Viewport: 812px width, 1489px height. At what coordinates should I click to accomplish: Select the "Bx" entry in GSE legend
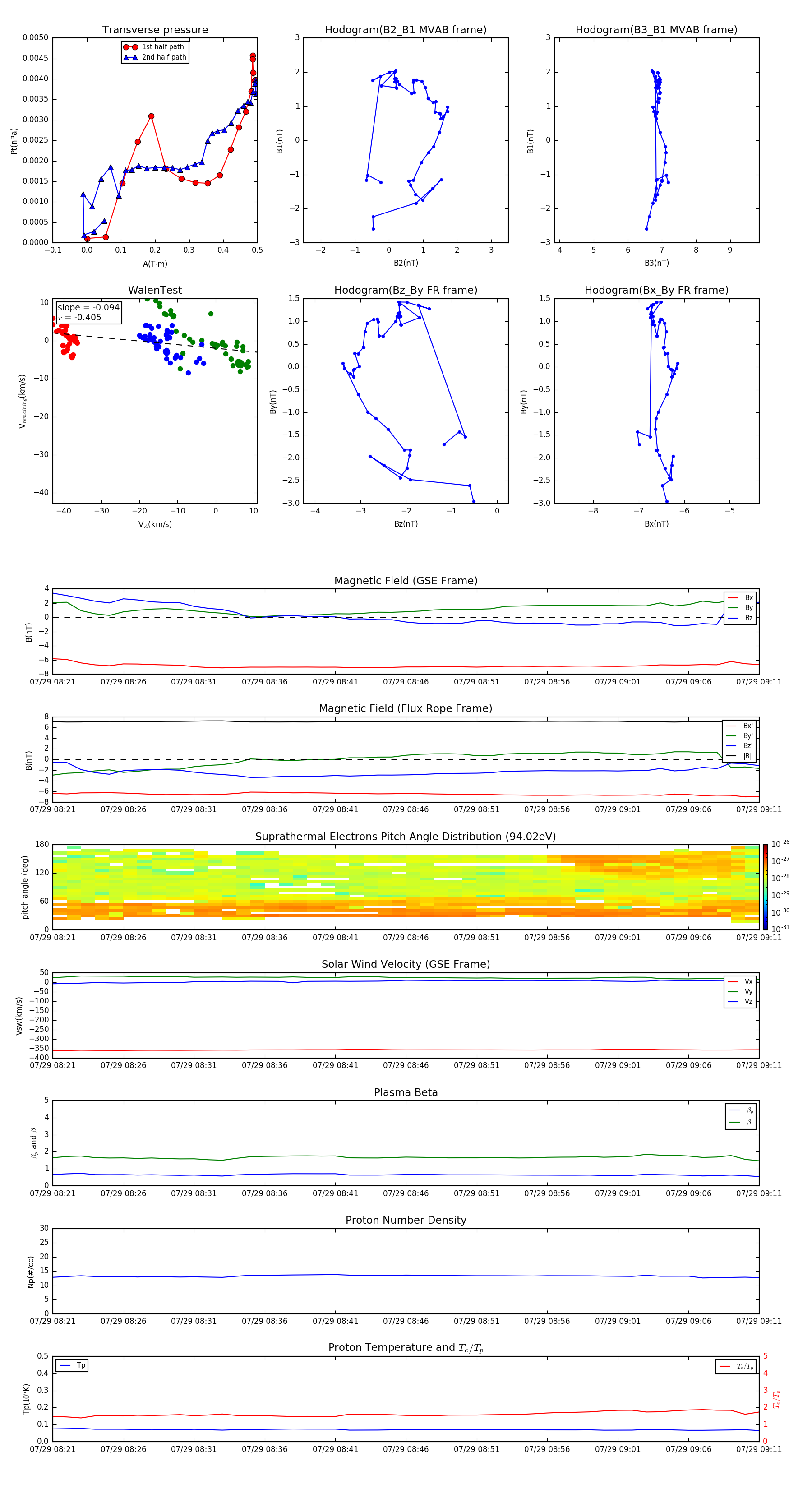740,598
